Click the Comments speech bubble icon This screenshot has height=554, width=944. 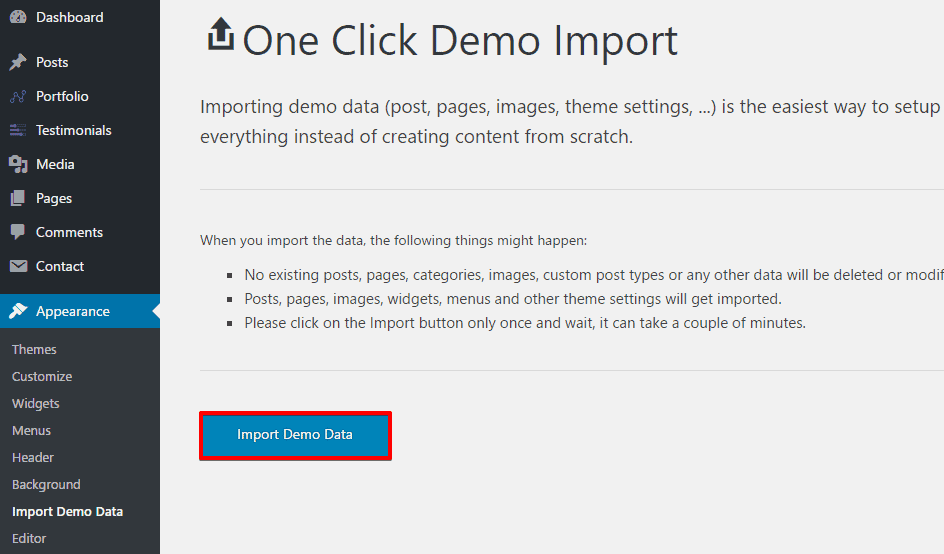click(x=18, y=232)
